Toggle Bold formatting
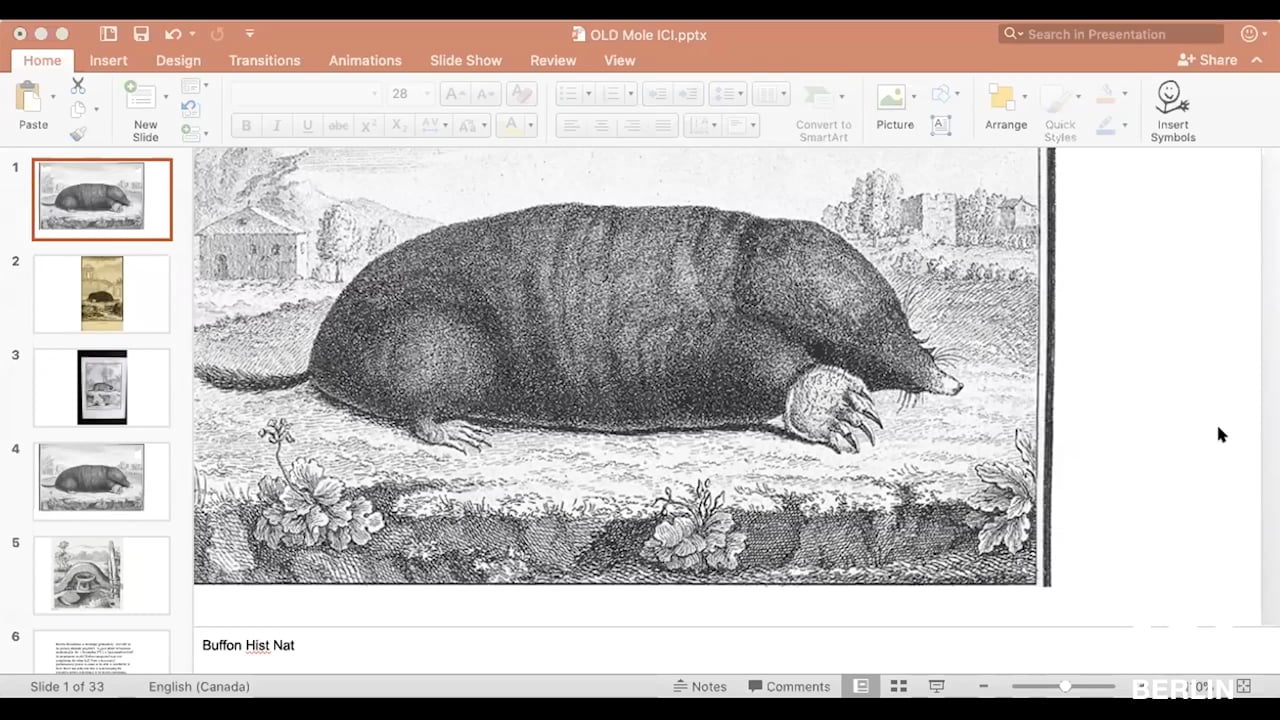 tap(246, 125)
